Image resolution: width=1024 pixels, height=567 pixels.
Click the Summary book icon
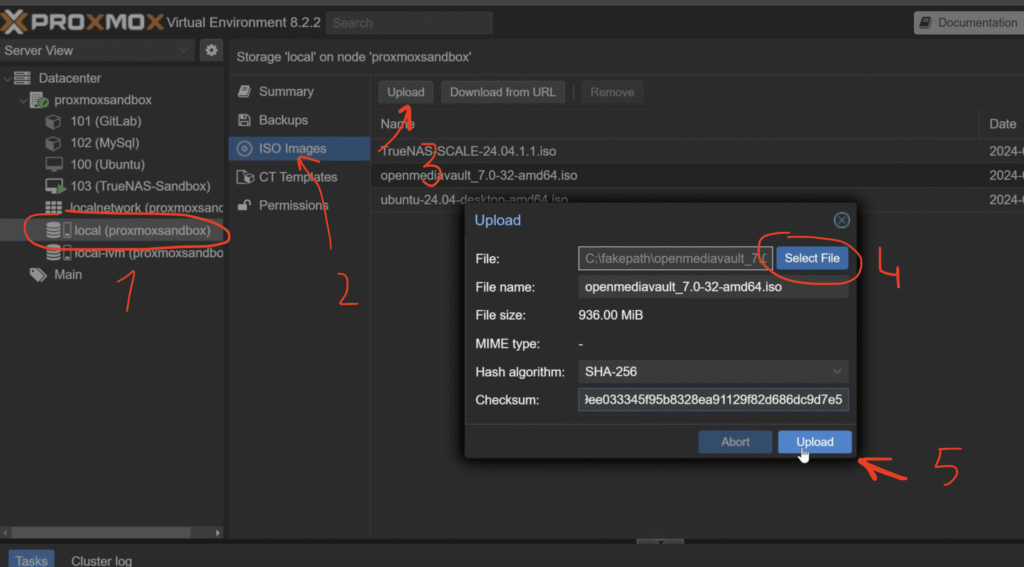click(x=244, y=91)
